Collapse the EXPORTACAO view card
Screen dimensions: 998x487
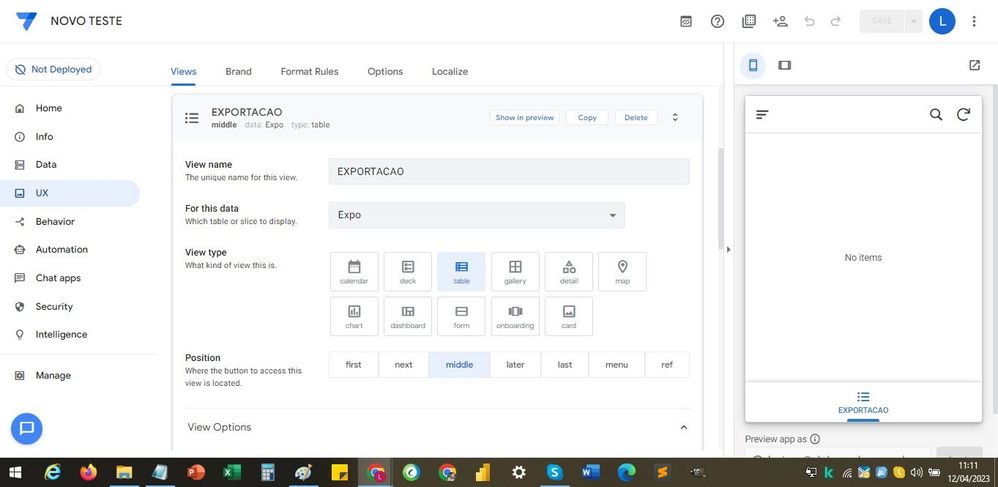coord(675,118)
